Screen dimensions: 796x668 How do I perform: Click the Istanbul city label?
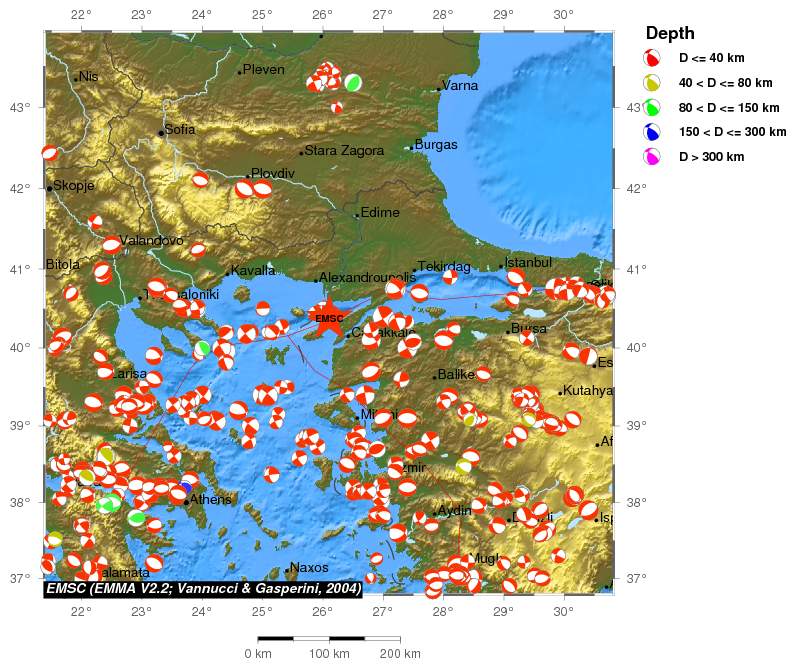coord(528,263)
